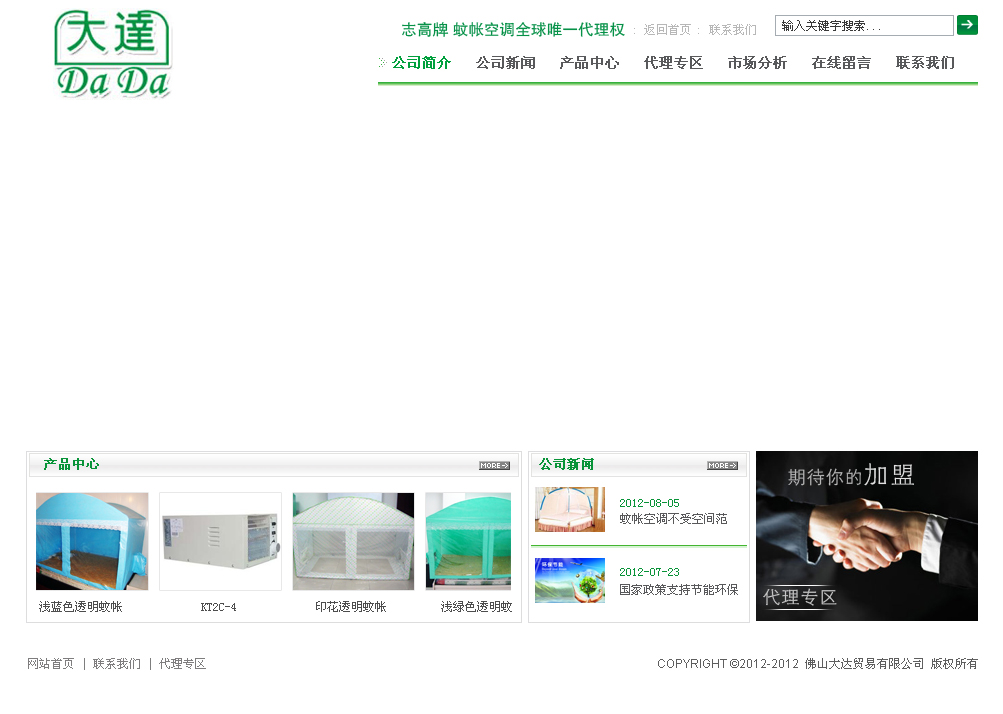Open the 蚊帐空调不受空间范 news link
The width and height of the screenshot is (1003, 714).
click(x=673, y=519)
